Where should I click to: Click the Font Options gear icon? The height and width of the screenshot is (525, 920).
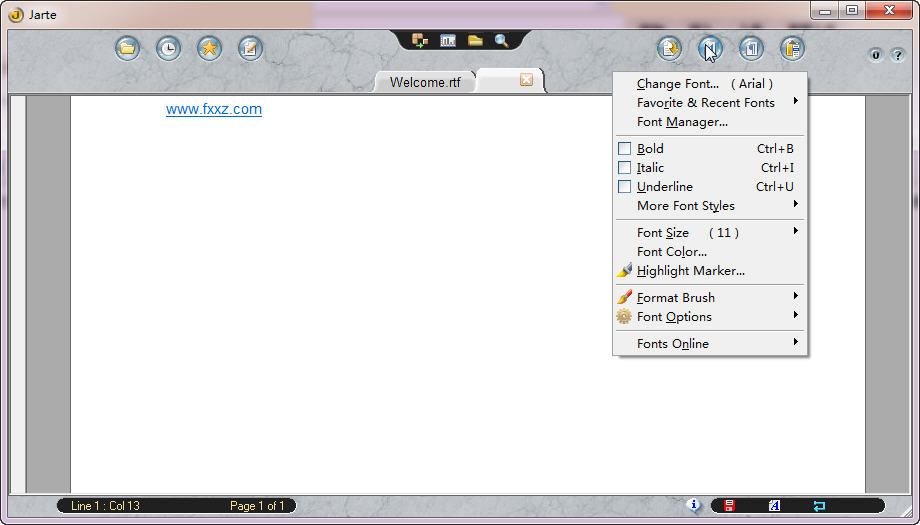pyautogui.click(x=624, y=317)
